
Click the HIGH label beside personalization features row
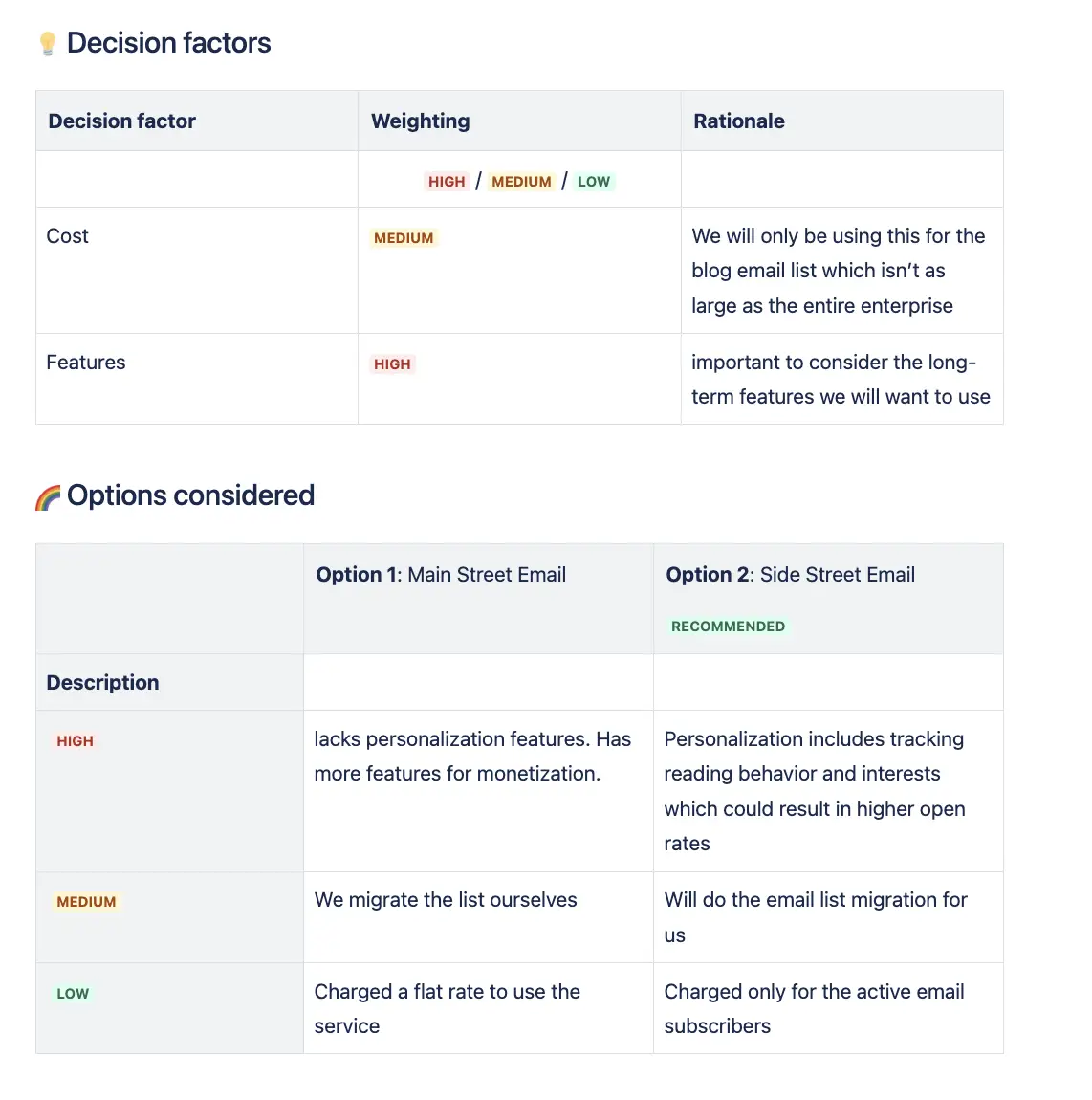pyautogui.click(x=75, y=741)
